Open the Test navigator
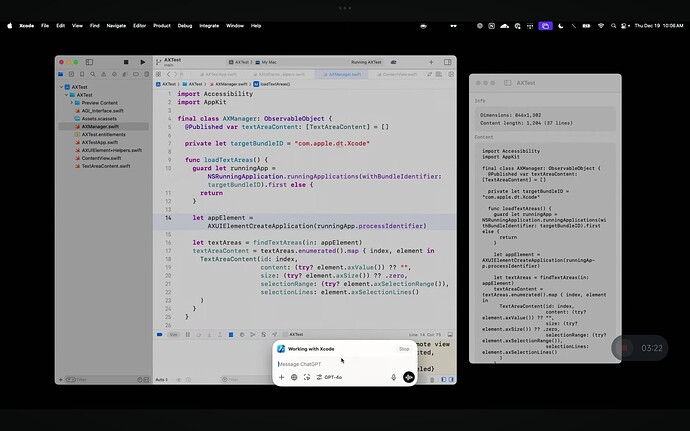The image size is (690, 431). click(114, 74)
